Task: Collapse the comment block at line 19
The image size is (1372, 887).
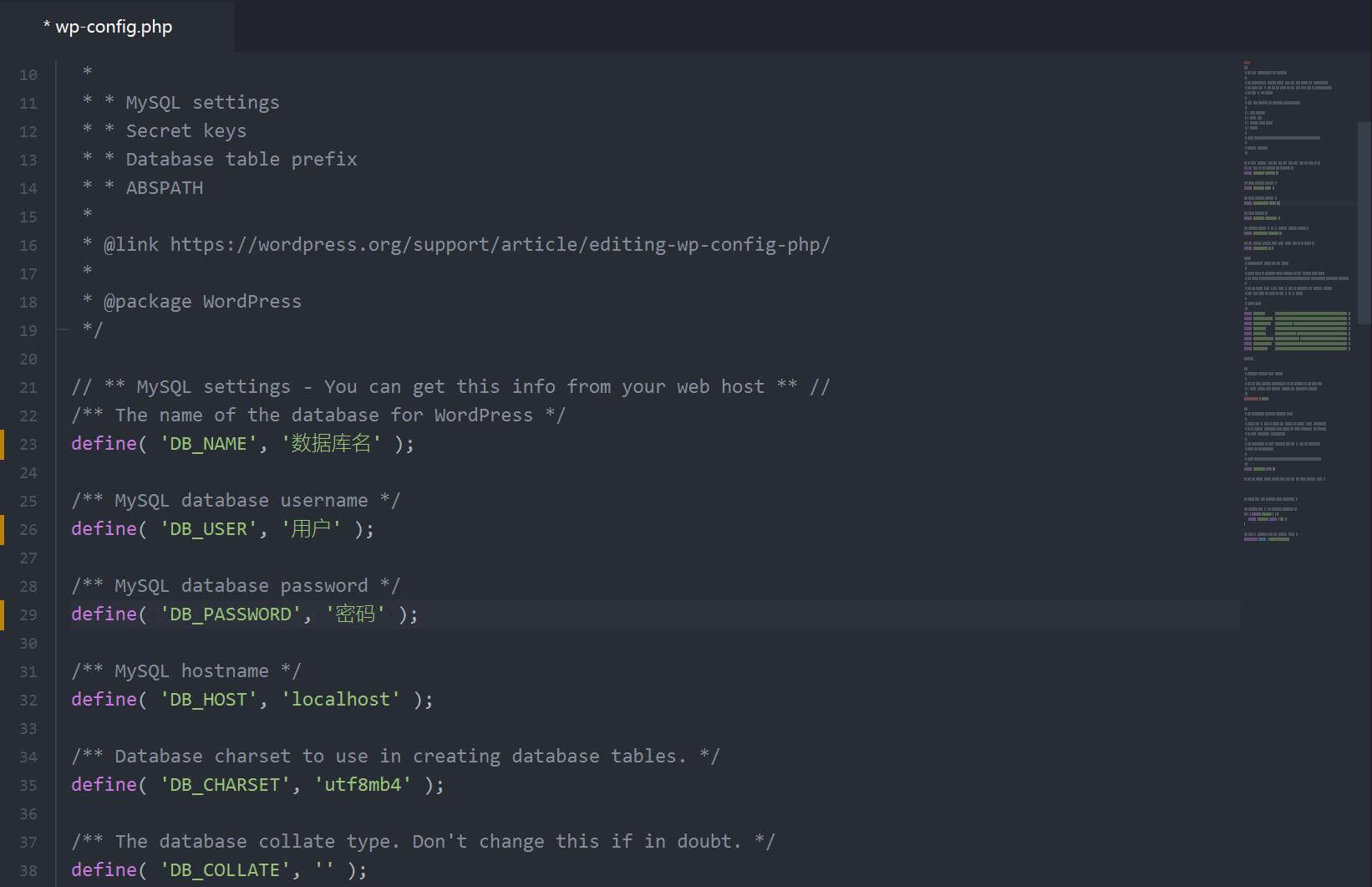Action: 63,330
